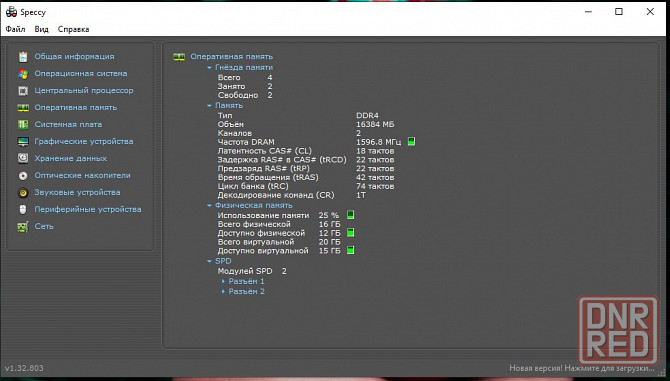
Task: Click the Задержка RAS# в CAS# (tRCD) row
Action: pyautogui.click(x=306, y=160)
